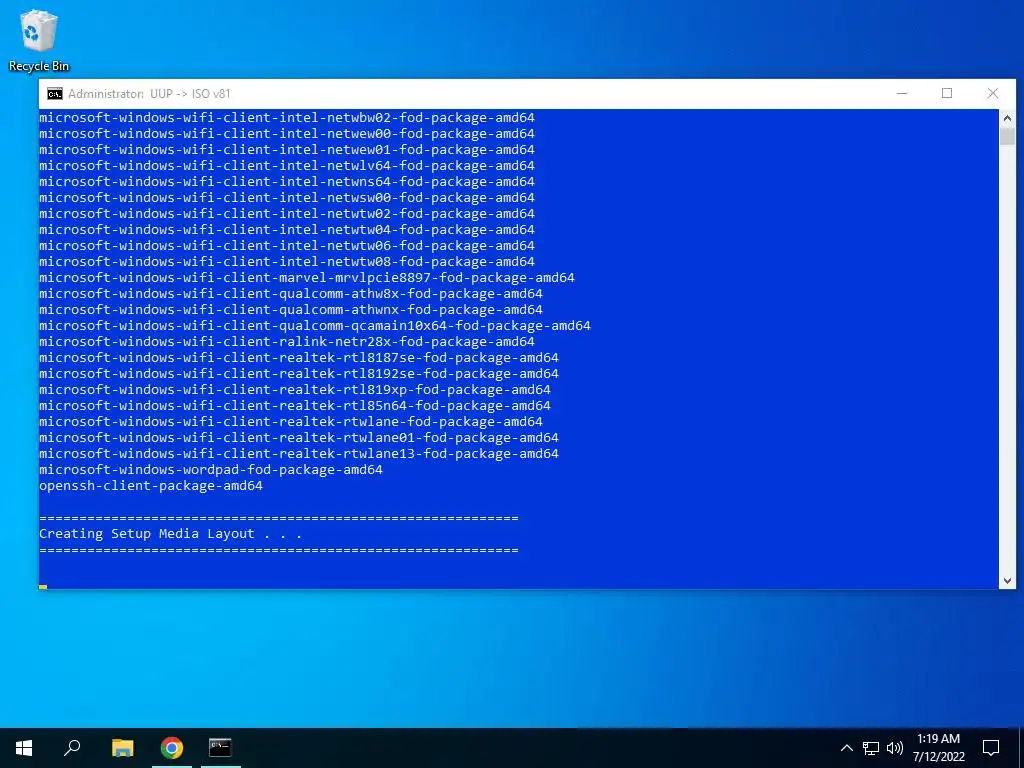Show hidden system tray icons

[846, 748]
